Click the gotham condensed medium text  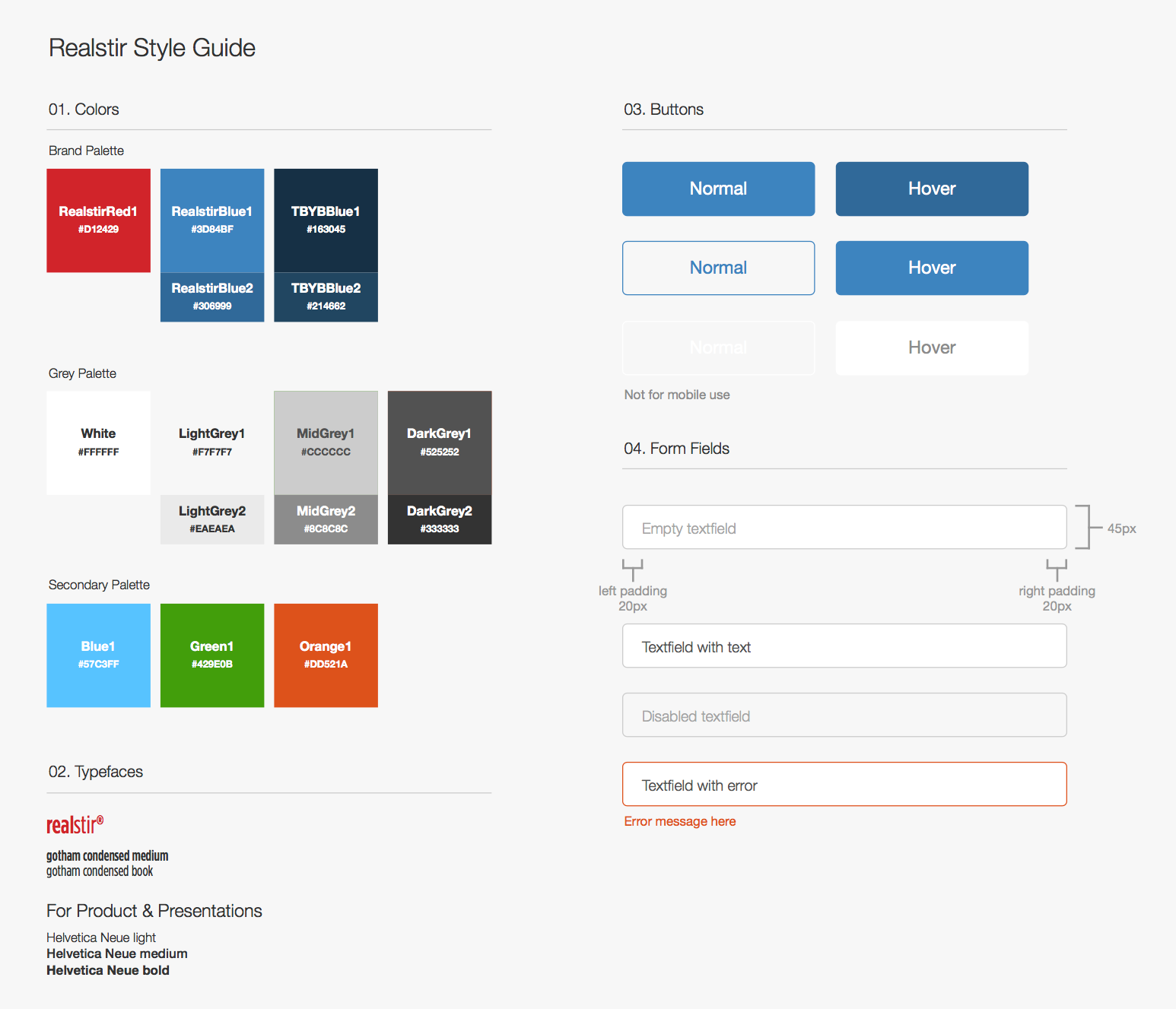coord(107,856)
